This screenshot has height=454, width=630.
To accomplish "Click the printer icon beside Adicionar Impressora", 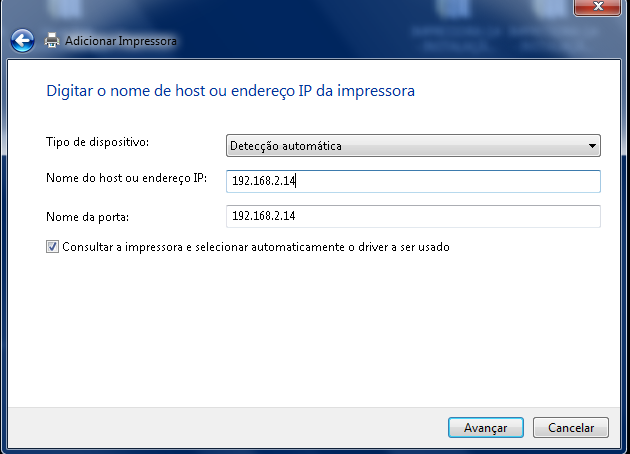I will point(52,40).
